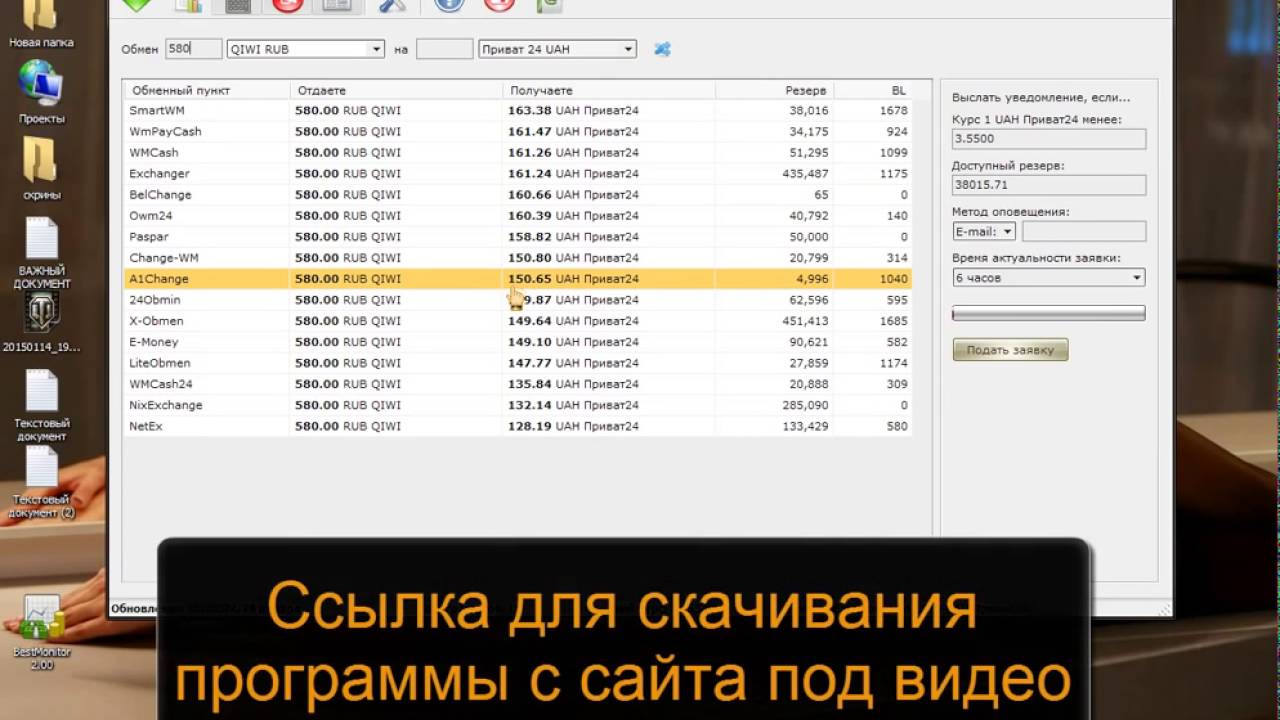The width and height of the screenshot is (1280, 720).
Task: Sort by the Получаете column header
Action: tap(609, 90)
